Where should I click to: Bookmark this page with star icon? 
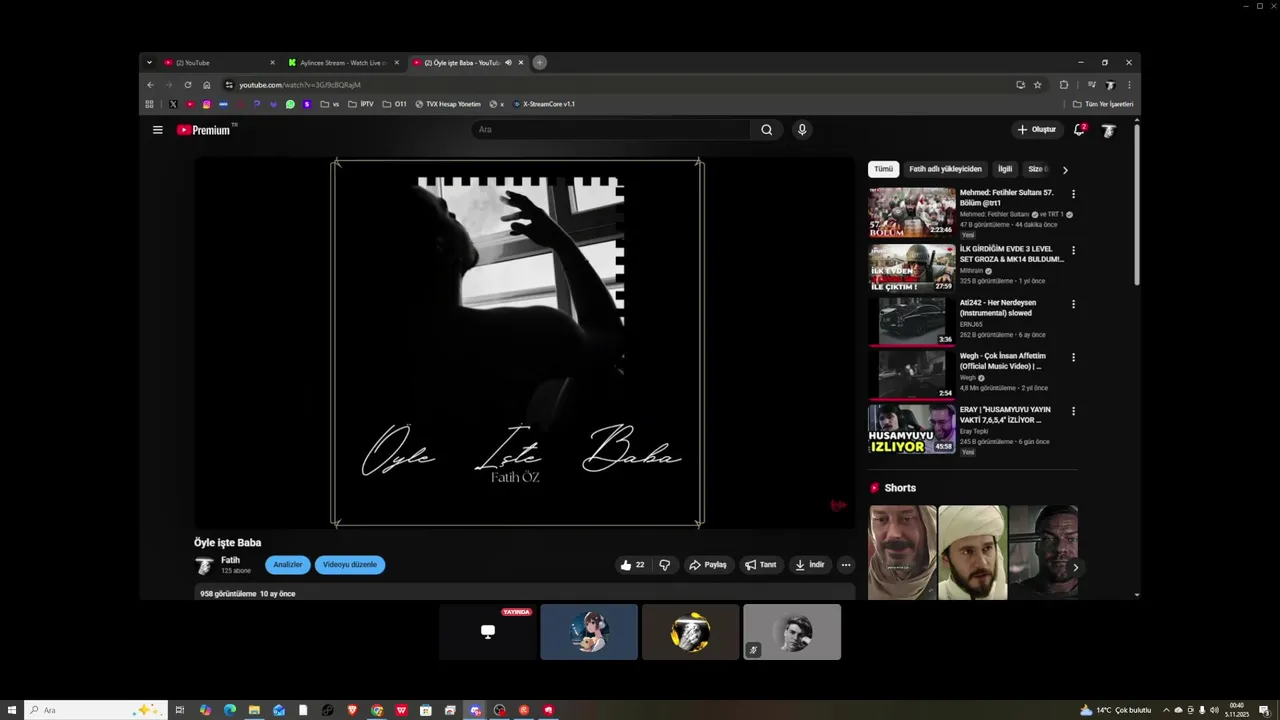pyautogui.click(x=1037, y=85)
